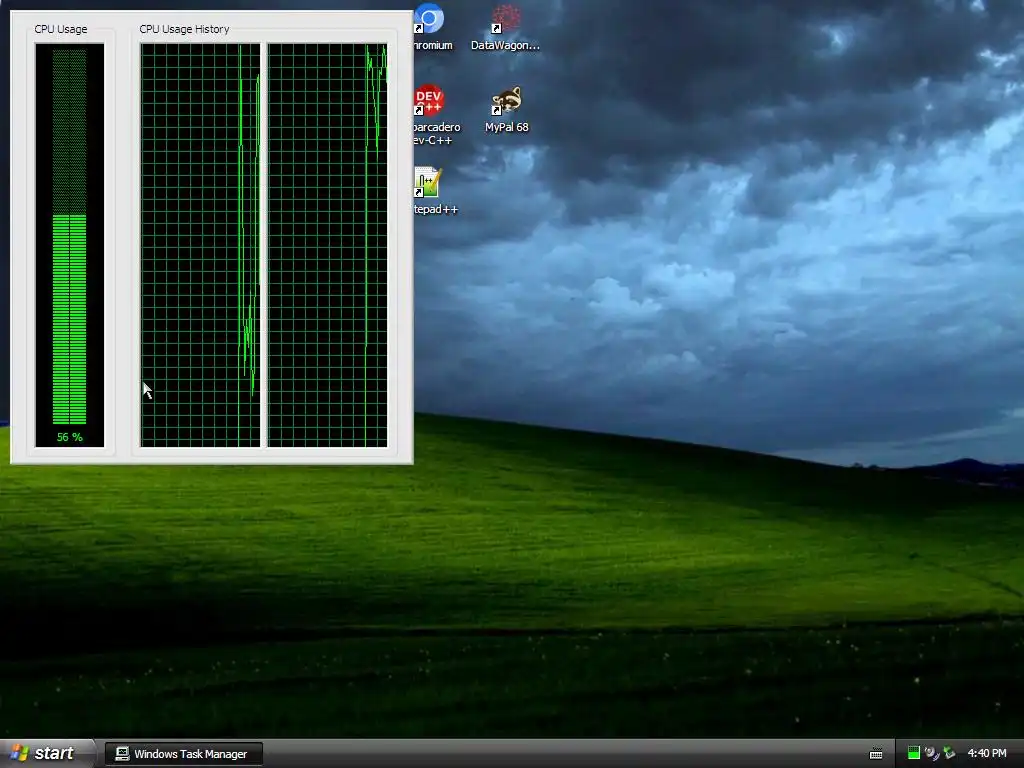The height and width of the screenshot is (768, 1024).
Task: Click the green CPU meter tray icon
Action: tap(914, 753)
